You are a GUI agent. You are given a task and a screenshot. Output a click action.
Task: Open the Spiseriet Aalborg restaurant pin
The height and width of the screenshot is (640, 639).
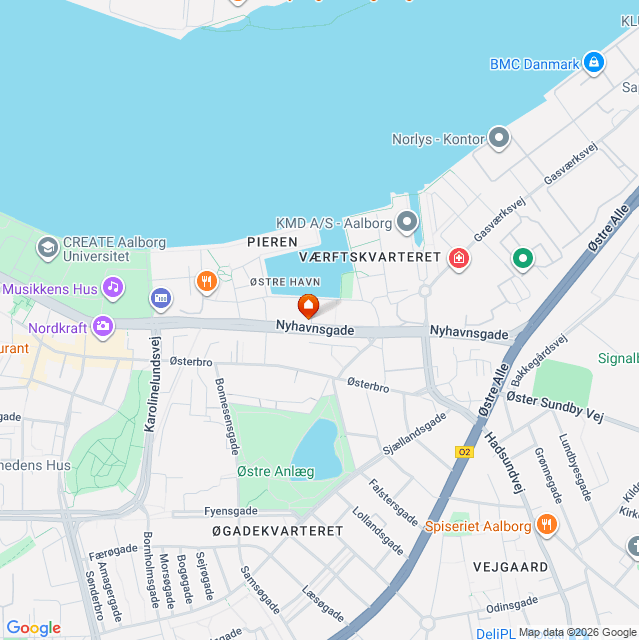point(547,525)
